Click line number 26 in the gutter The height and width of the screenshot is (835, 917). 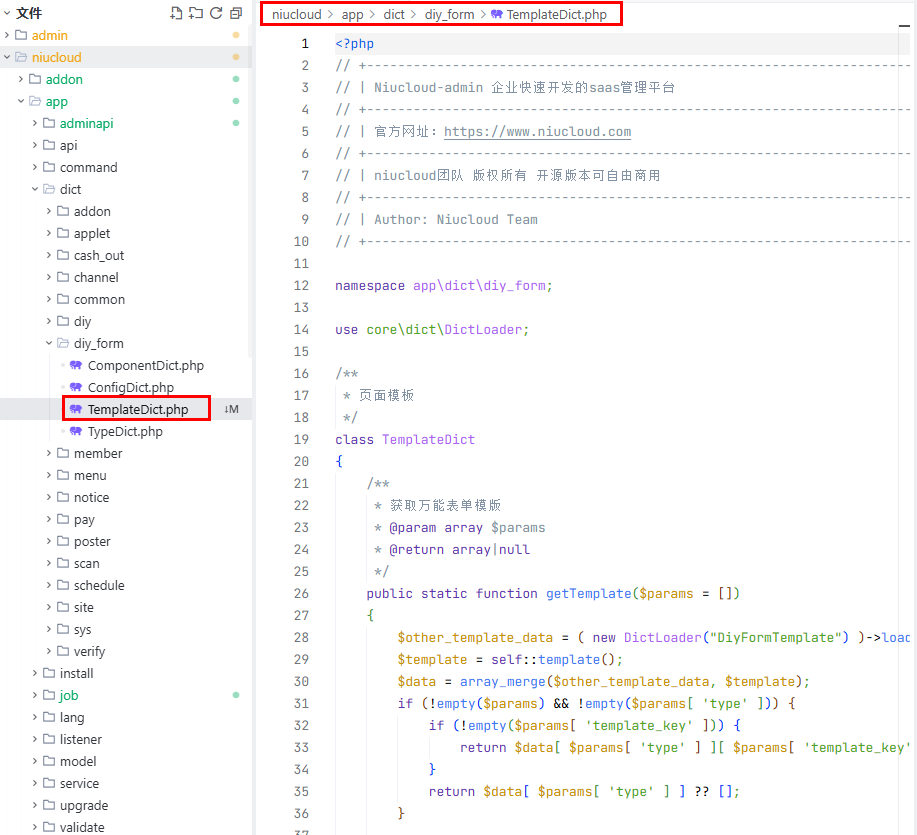(302, 593)
